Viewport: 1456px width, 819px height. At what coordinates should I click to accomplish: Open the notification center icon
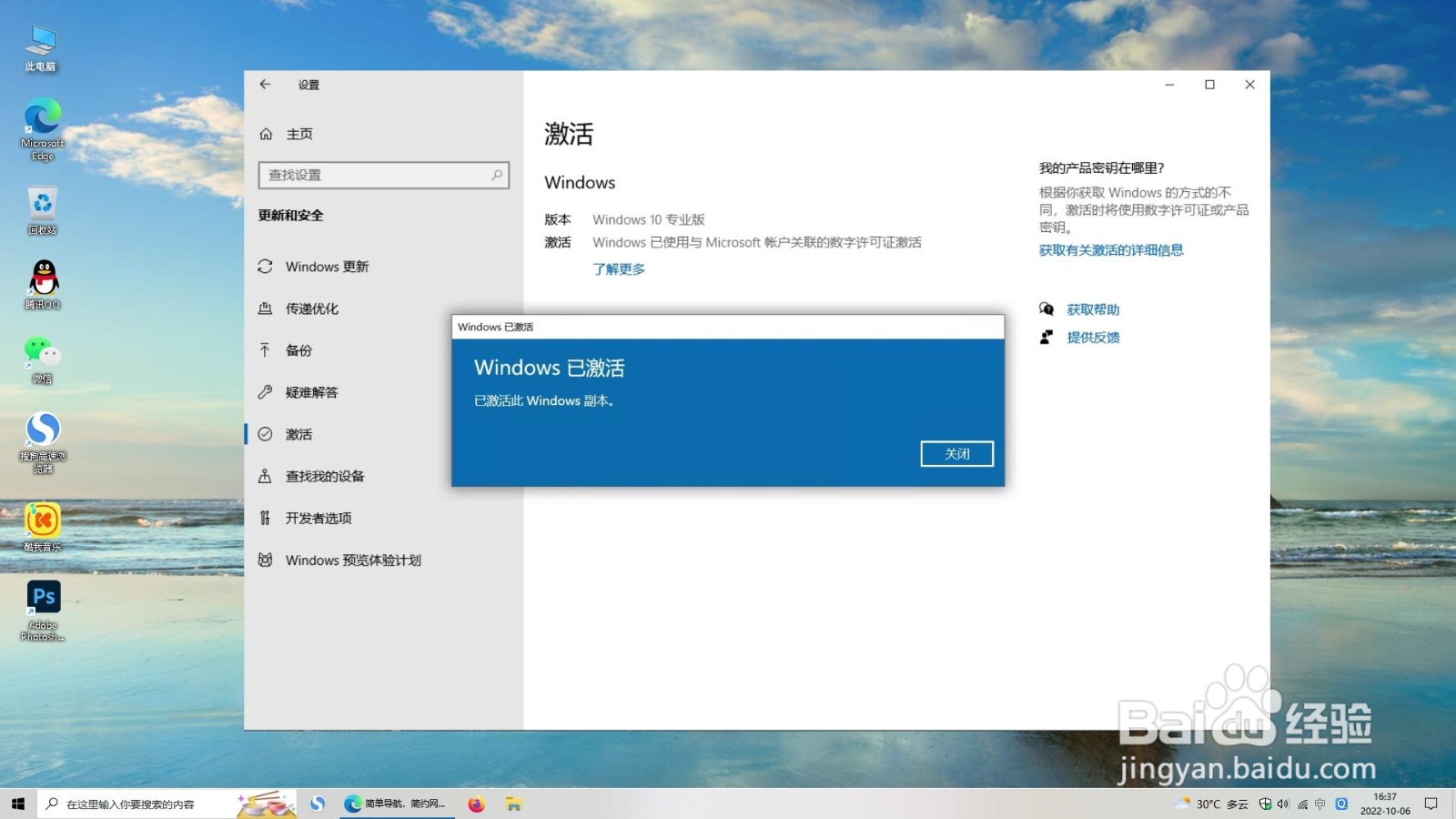1431,804
